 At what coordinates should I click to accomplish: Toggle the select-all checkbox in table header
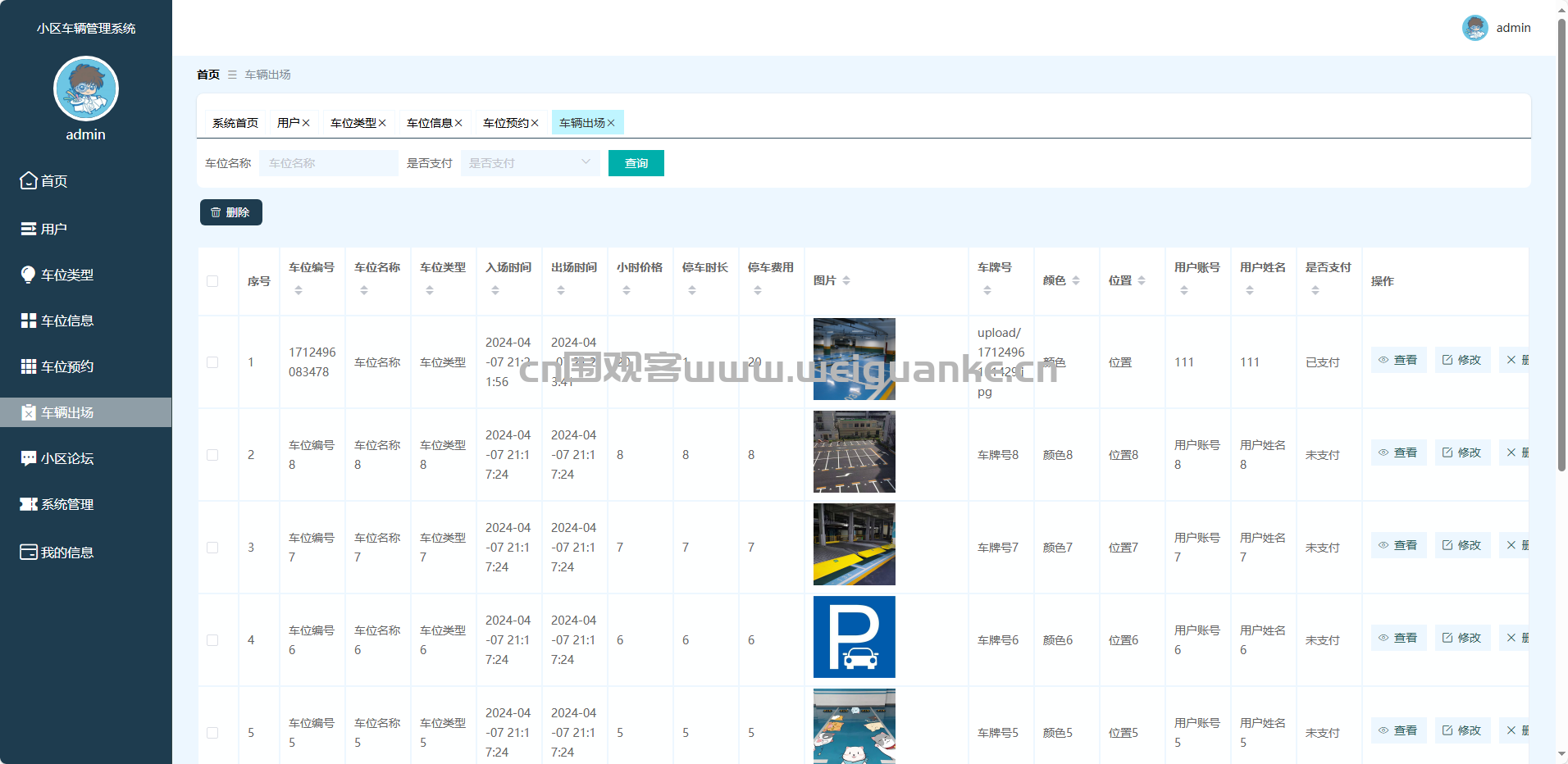(x=212, y=281)
